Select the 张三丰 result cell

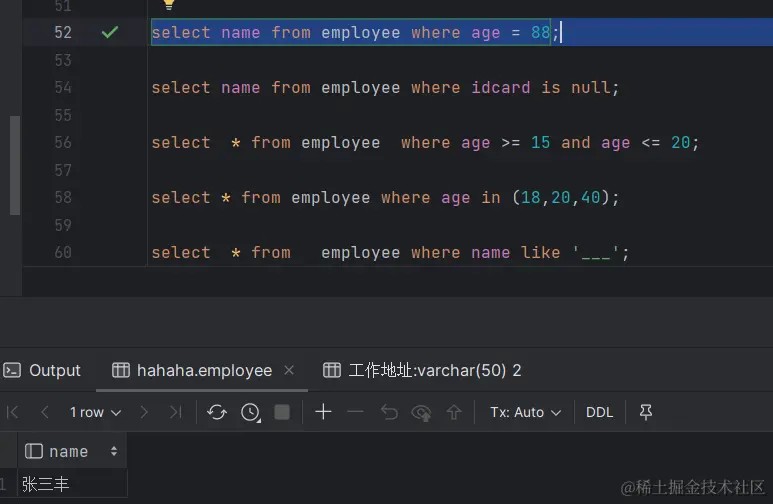coord(72,484)
